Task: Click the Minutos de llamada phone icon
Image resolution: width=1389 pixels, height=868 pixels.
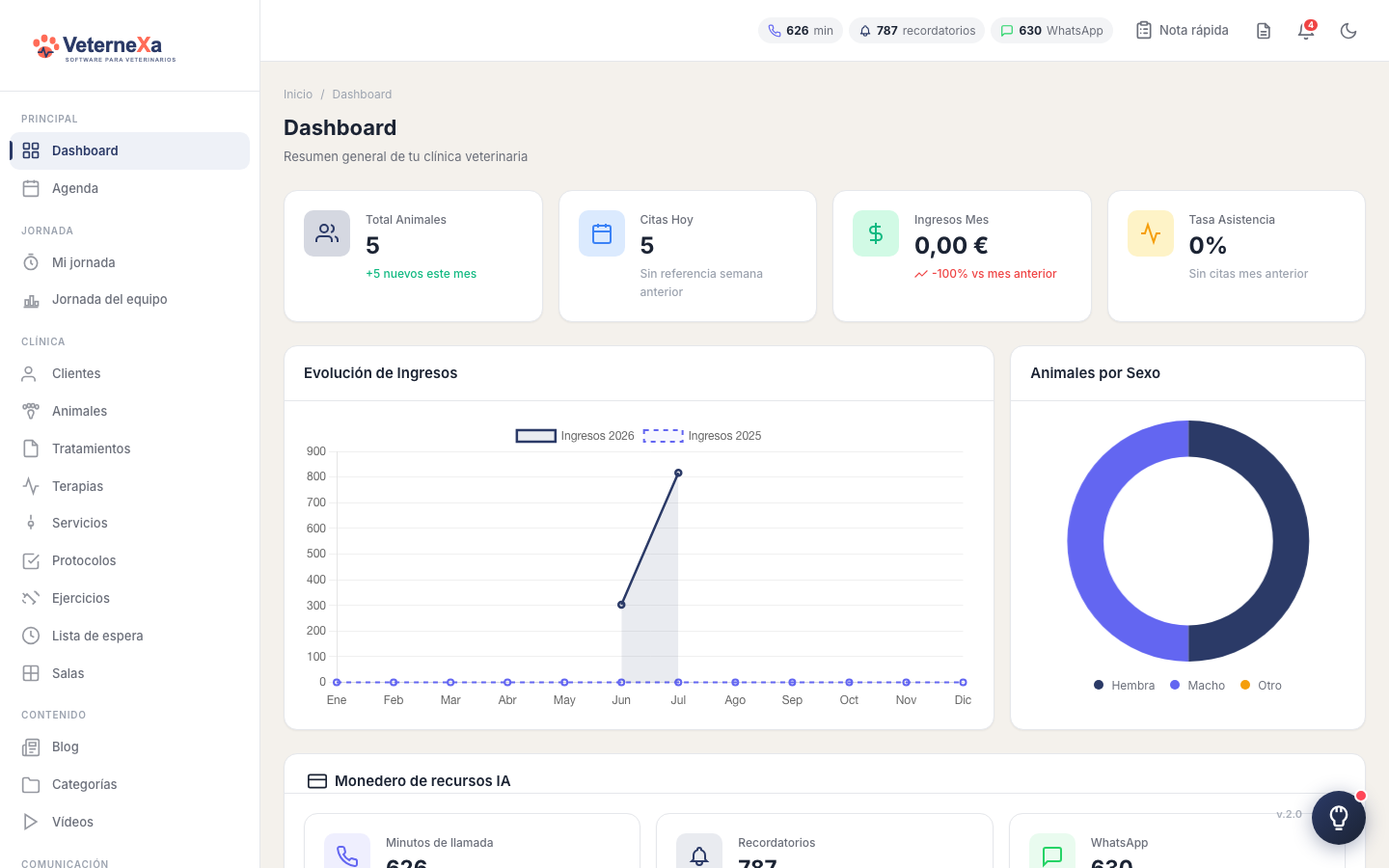Action: click(x=347, y=855)
